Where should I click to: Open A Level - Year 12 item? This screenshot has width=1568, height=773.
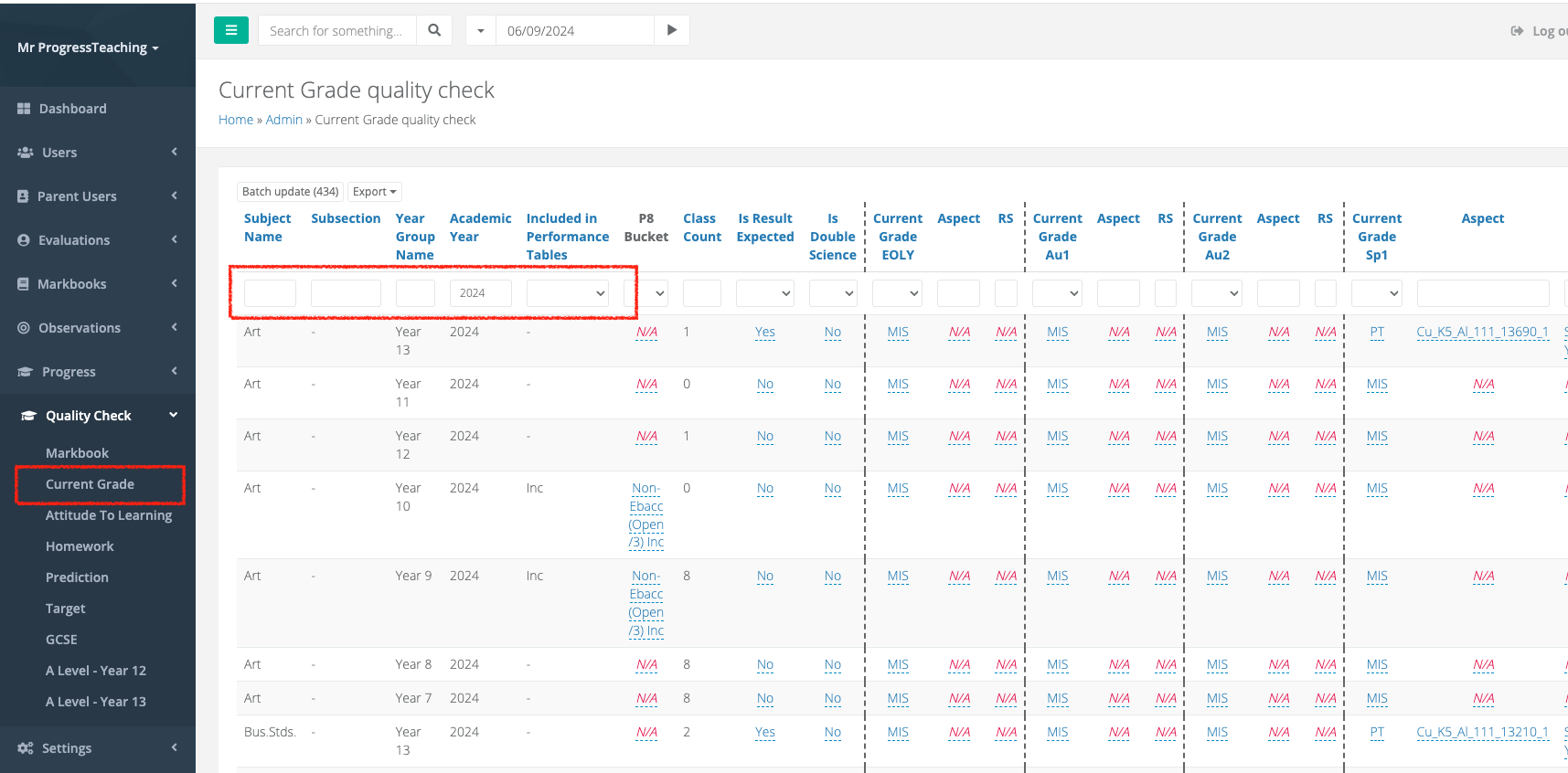[96, 671]
